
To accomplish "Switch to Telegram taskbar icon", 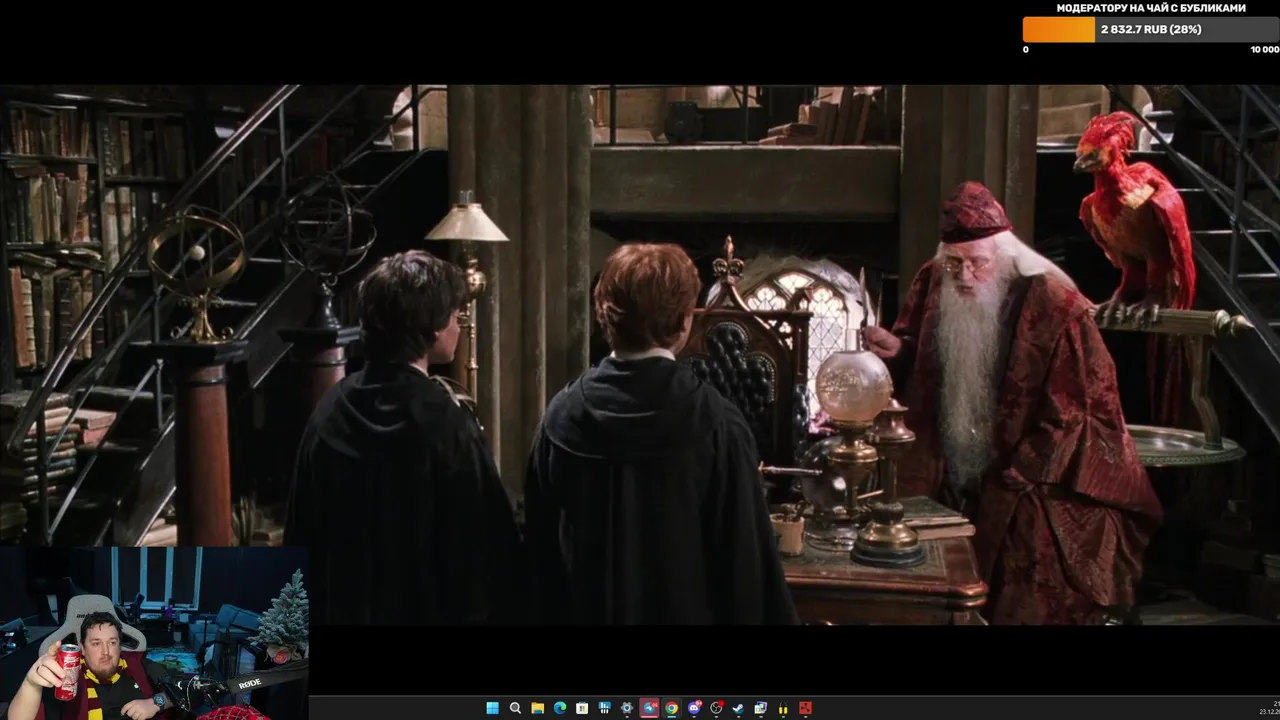I will point(649,708).
